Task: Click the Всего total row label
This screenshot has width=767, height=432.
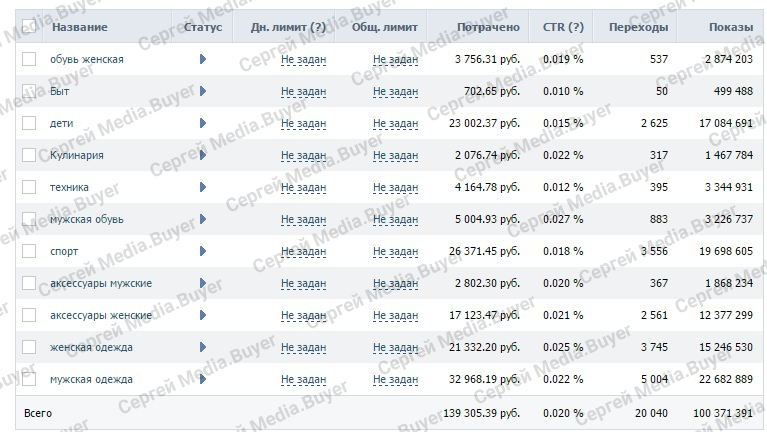Action: coord(38,413)
